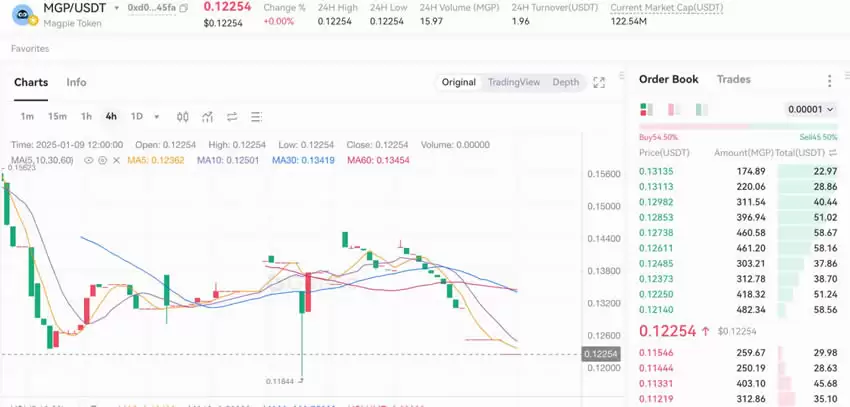Switch to the Info tab
This screenshot has height=407, width=850.
(x=76, y=82)
